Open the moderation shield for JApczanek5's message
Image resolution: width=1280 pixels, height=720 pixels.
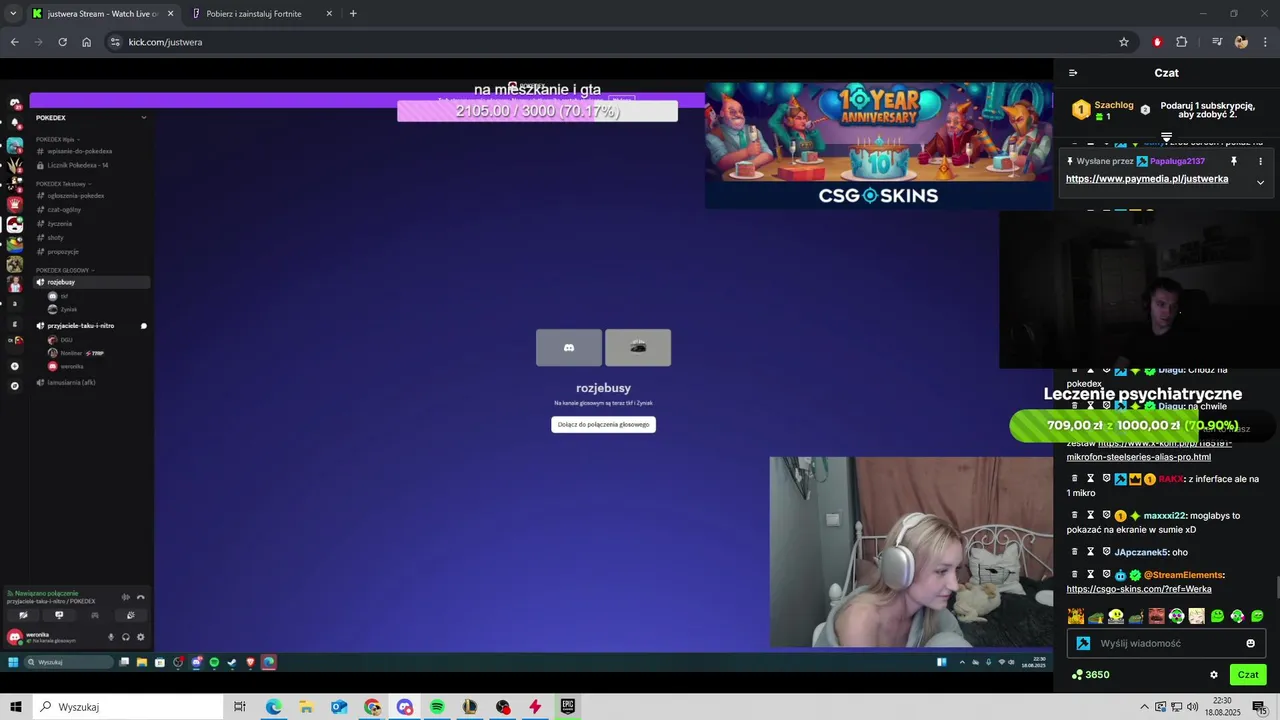[x=1107, y=552]
